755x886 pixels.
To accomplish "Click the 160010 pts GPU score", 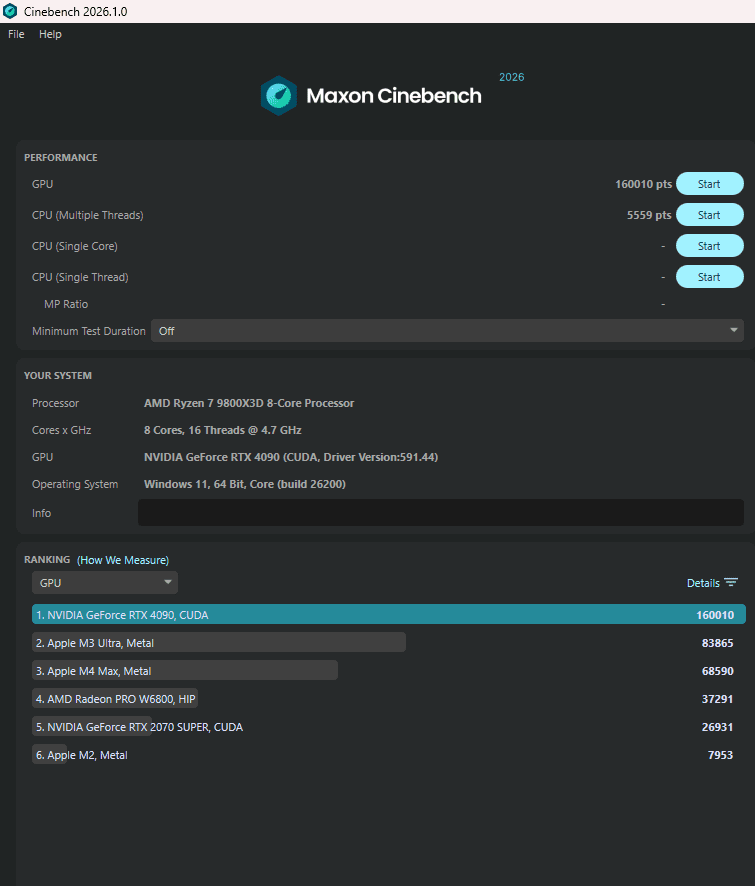I will [644, 184].
